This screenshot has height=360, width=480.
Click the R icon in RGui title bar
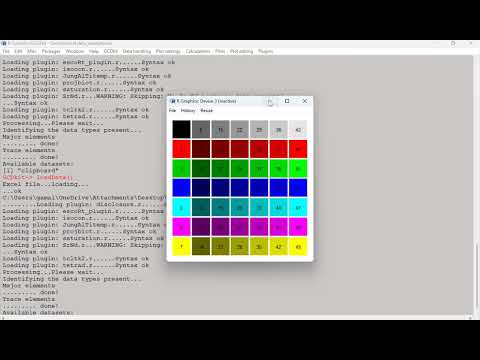4,43
